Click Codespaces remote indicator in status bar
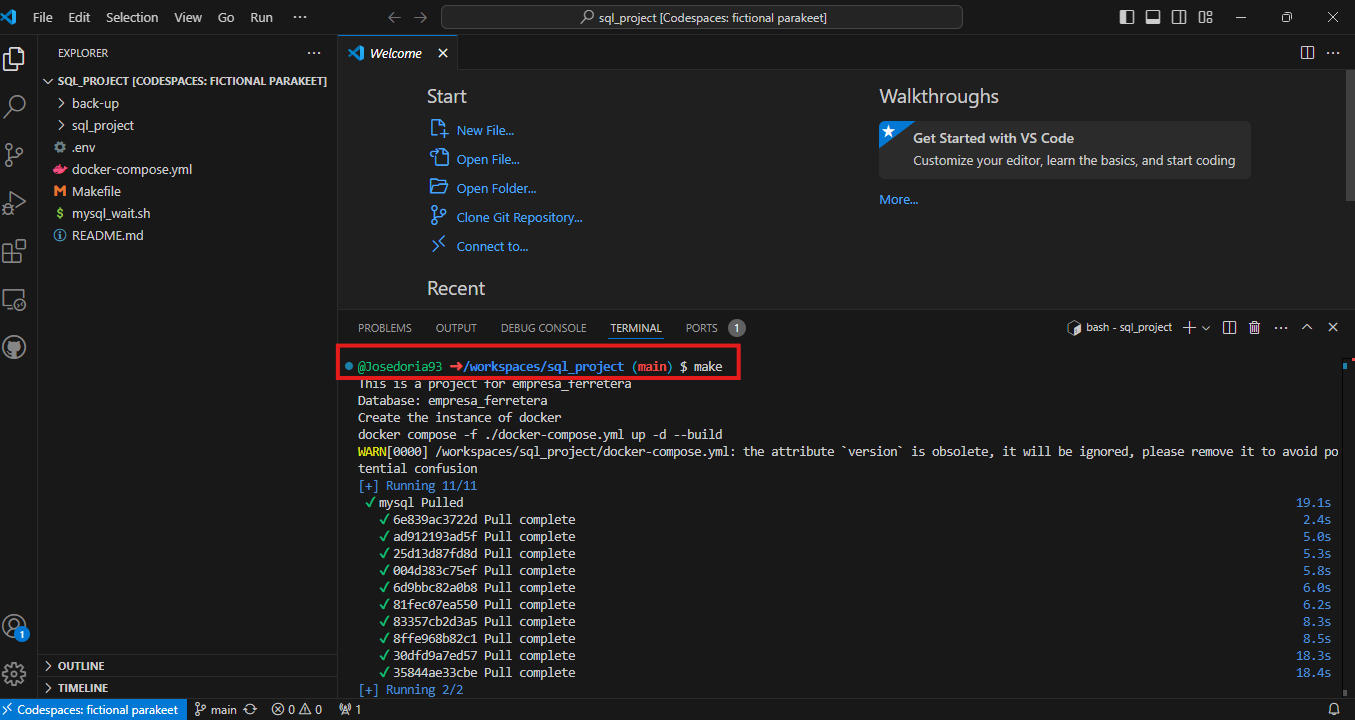This screenshot has height=720, width=1355. coord(94,709)
